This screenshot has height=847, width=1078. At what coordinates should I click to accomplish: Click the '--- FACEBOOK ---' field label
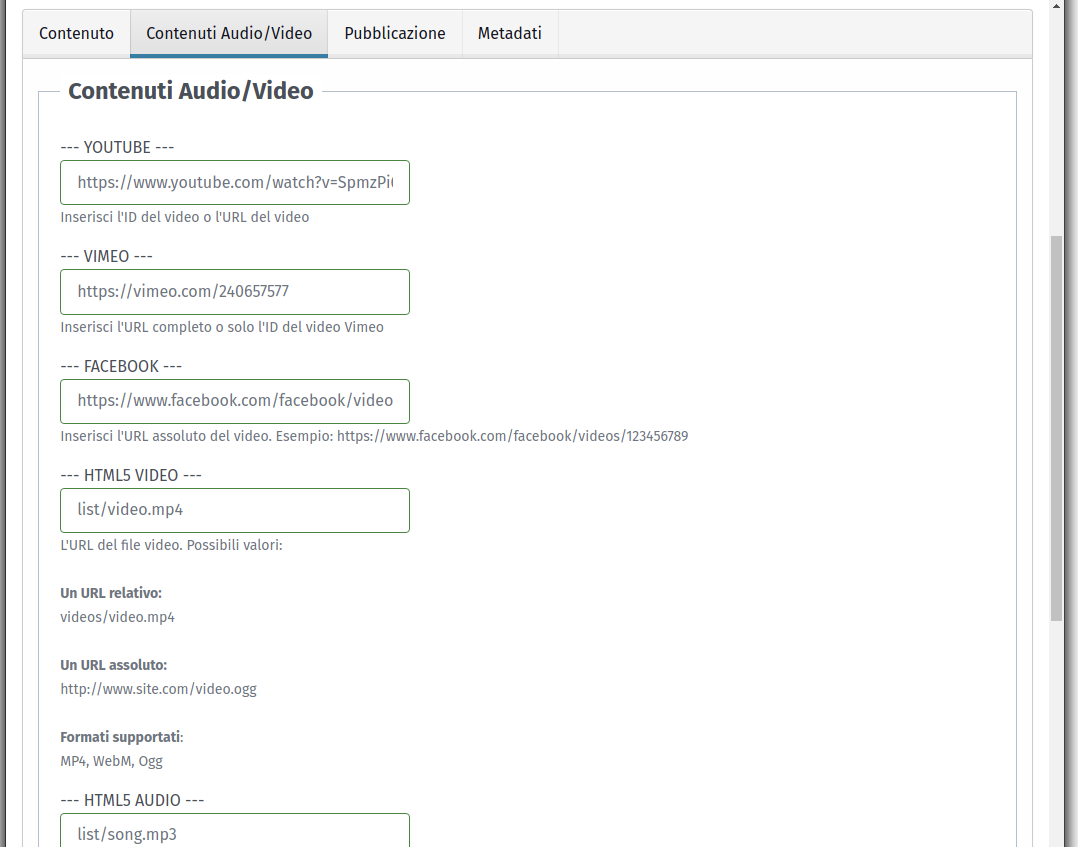[121, 366]
